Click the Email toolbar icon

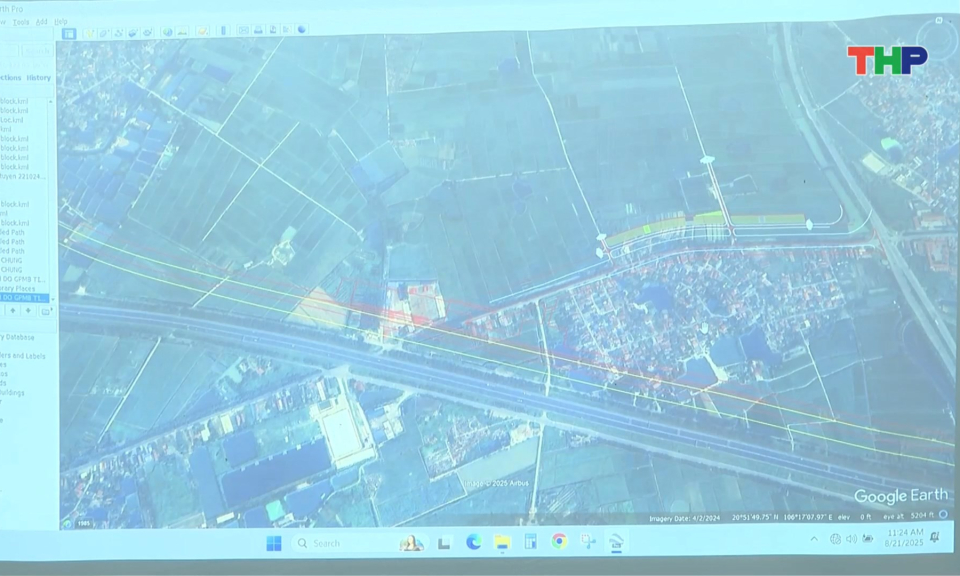pyautogui.click(x=243, y=32)
